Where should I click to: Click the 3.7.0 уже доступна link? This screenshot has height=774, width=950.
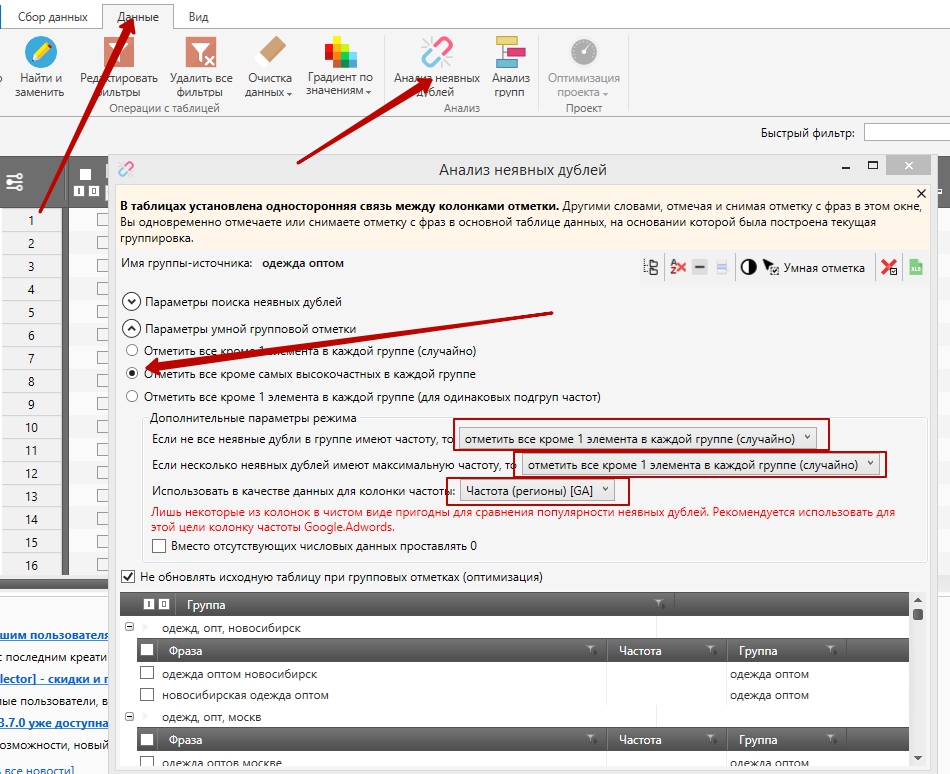point(54,723)
